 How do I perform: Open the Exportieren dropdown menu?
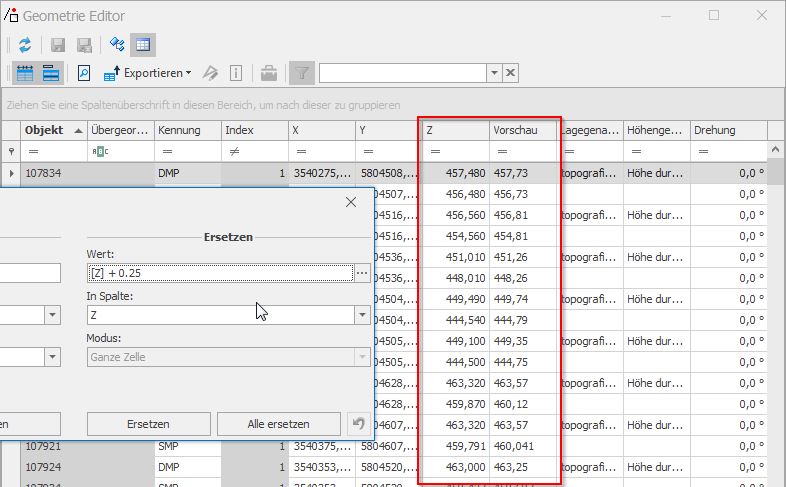tap(148, 73)
